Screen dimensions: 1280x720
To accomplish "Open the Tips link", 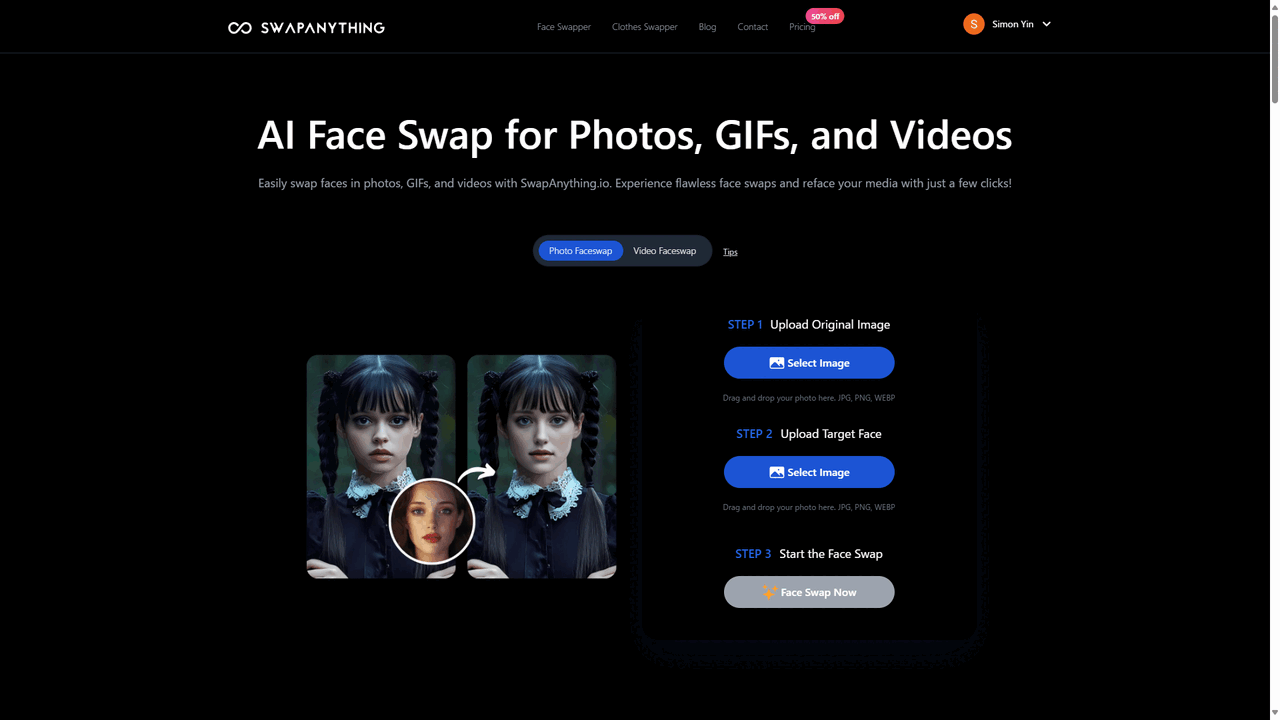I will click(730, 252).
